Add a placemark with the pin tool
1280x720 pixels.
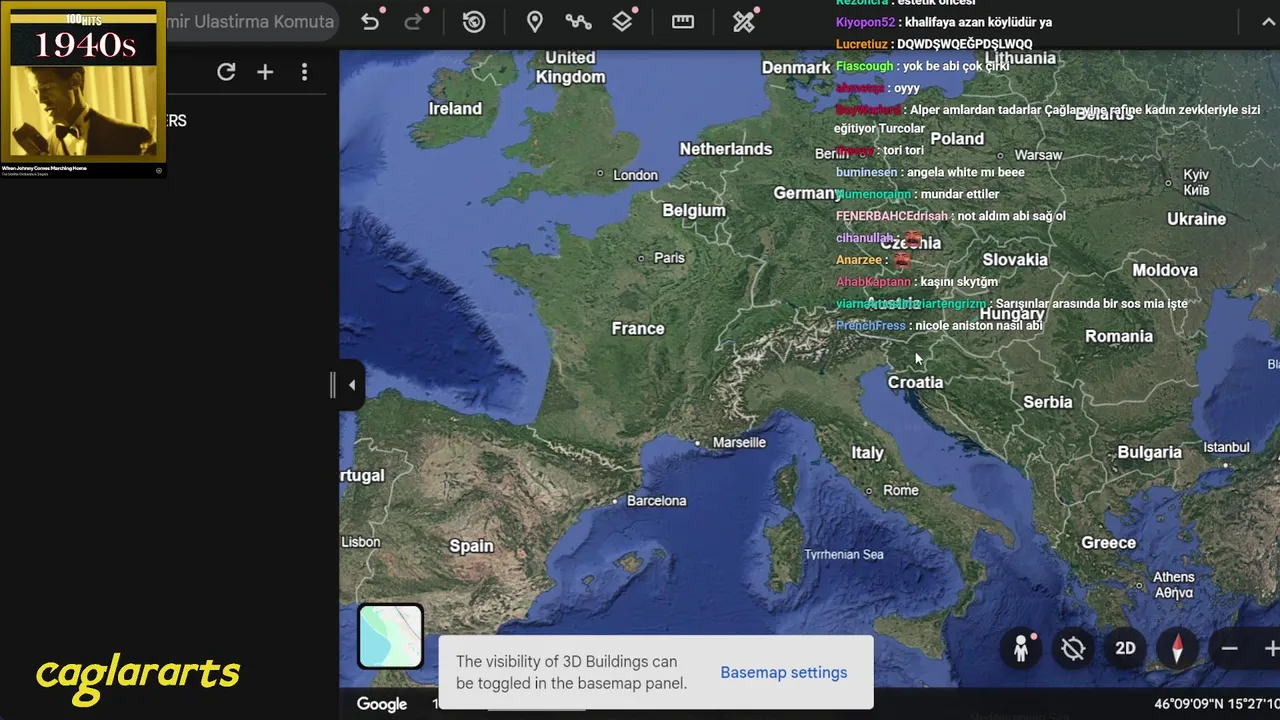[535, 22]
